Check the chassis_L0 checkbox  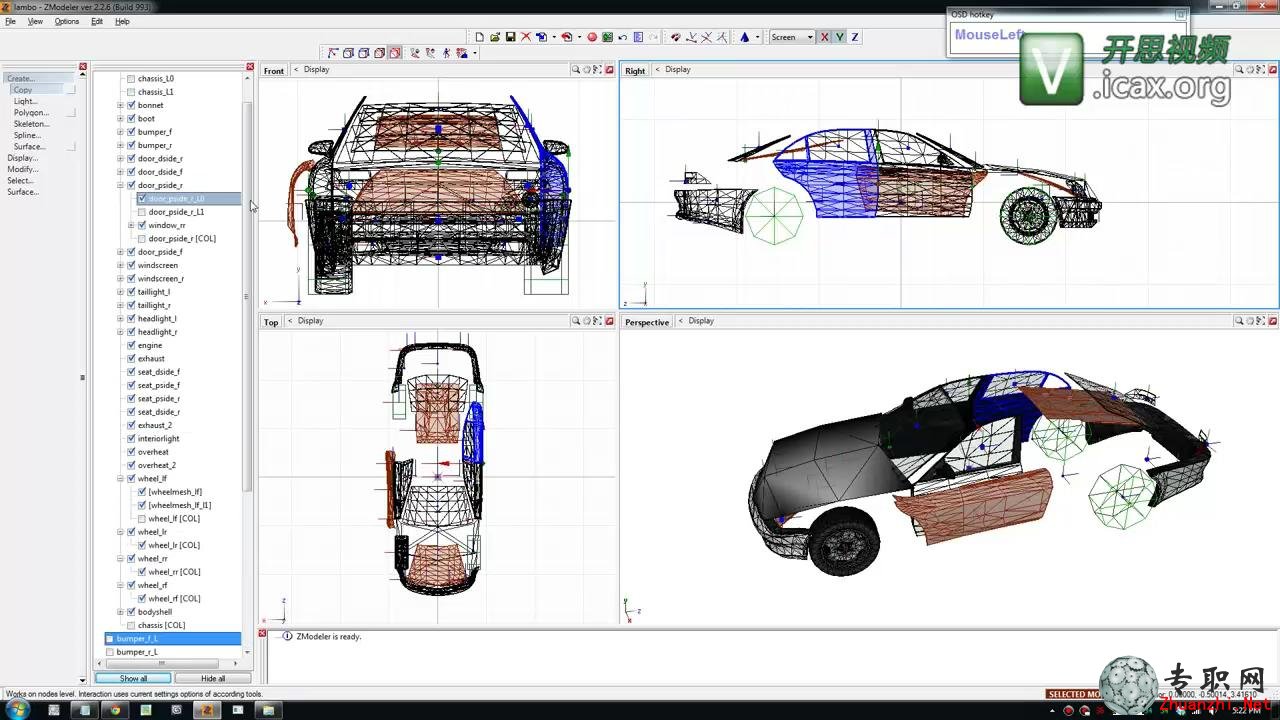[131, 78]
